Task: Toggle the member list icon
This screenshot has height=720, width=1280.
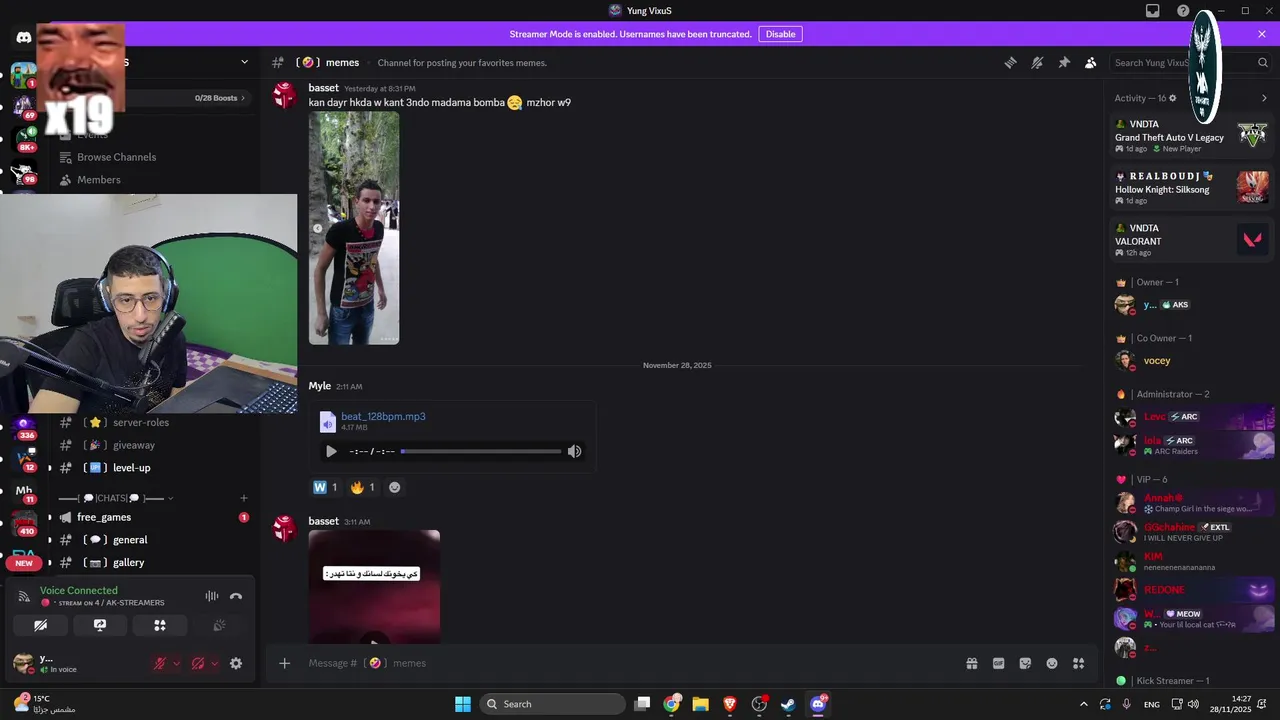Action: (1091, 62)
